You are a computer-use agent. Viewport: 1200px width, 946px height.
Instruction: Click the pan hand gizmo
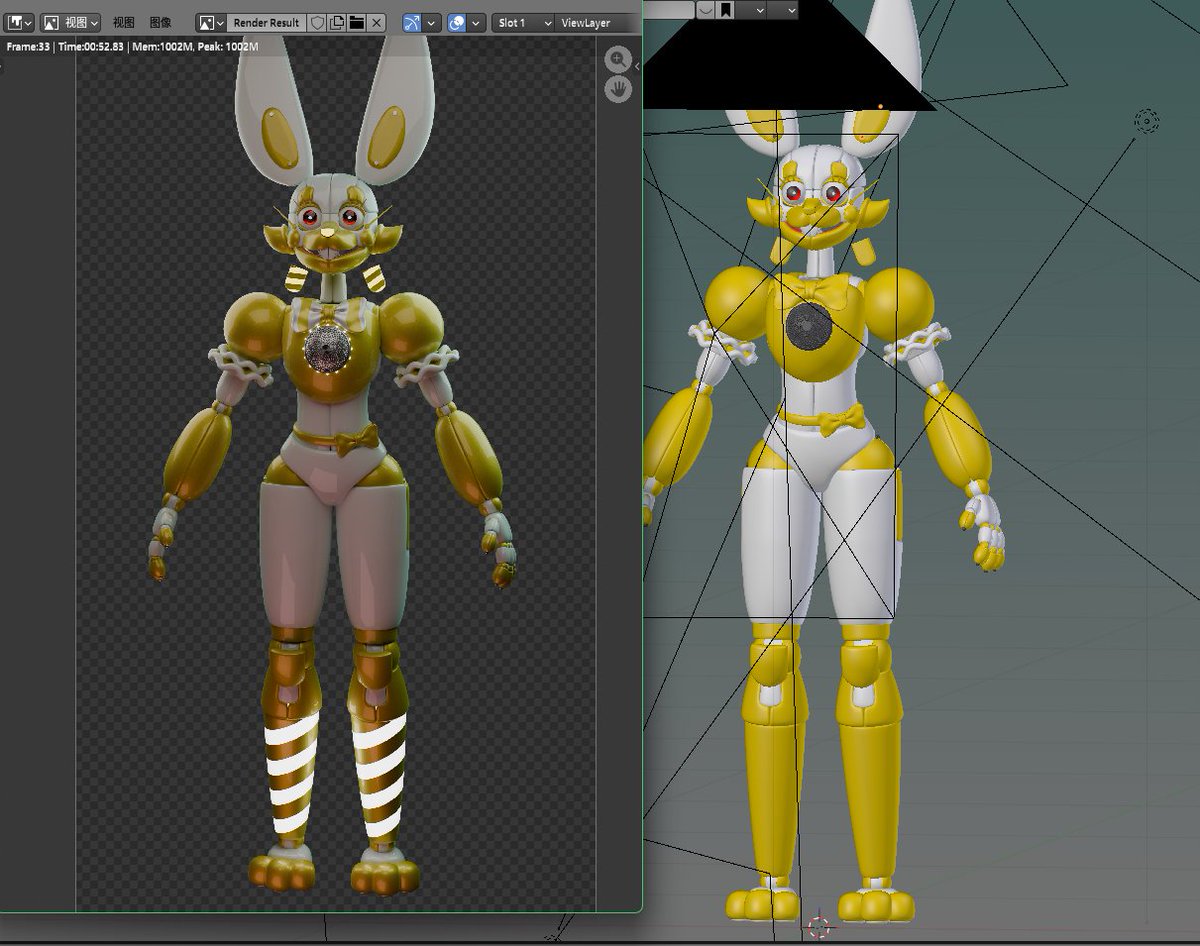coord(619,89)
